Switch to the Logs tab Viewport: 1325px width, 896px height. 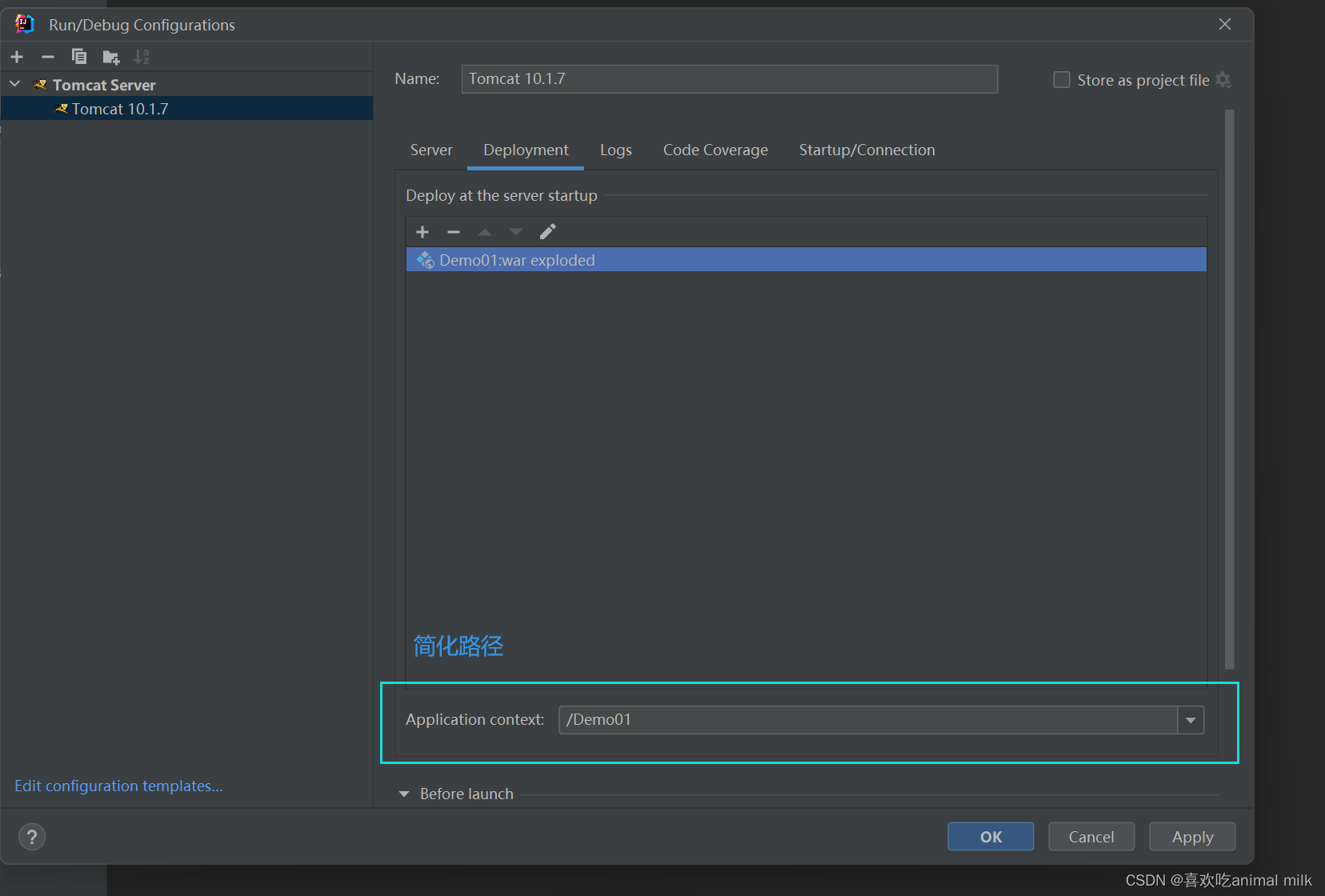615,150
